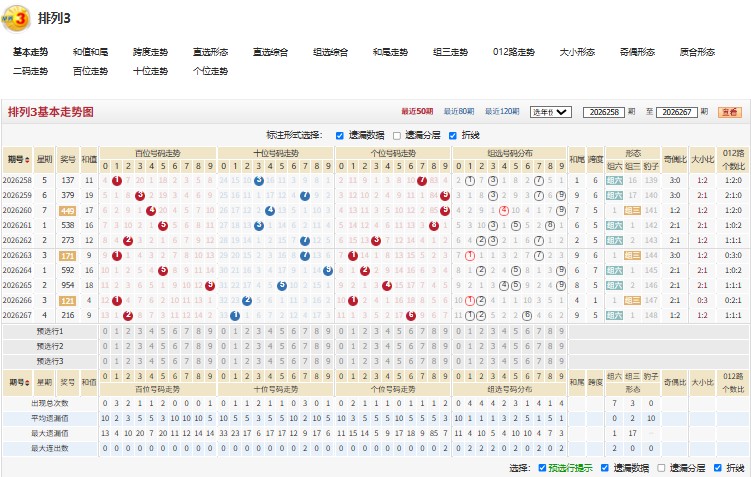751x477 pixels.
Task: Click red ball 9 in 个位 for issue 2026259
Action: (x=445, y=195)
